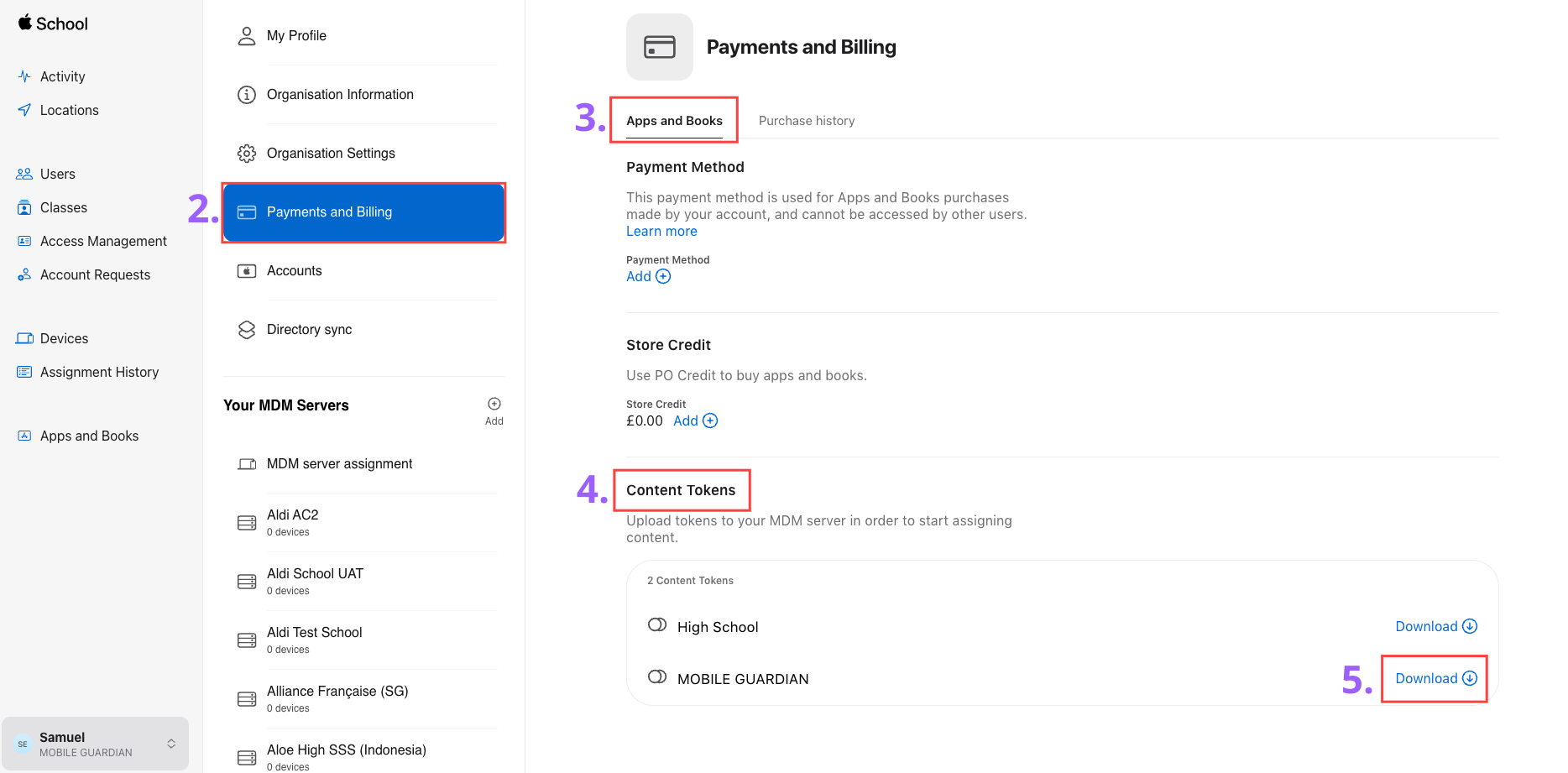Click the Organisation Settings gear icon
The image size is (1568, 773).
tap(246, 154)
